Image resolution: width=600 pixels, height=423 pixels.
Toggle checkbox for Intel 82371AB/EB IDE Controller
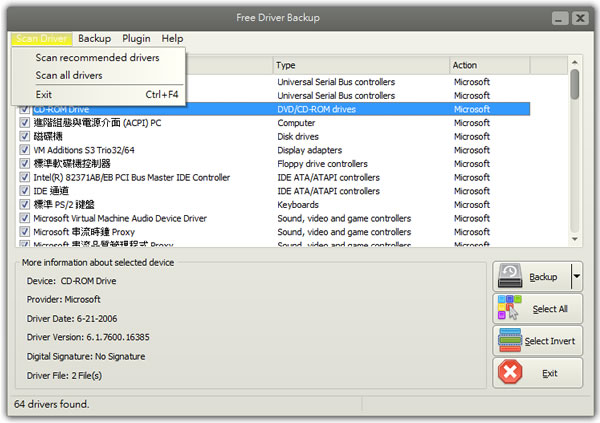(x=25, y=177)
